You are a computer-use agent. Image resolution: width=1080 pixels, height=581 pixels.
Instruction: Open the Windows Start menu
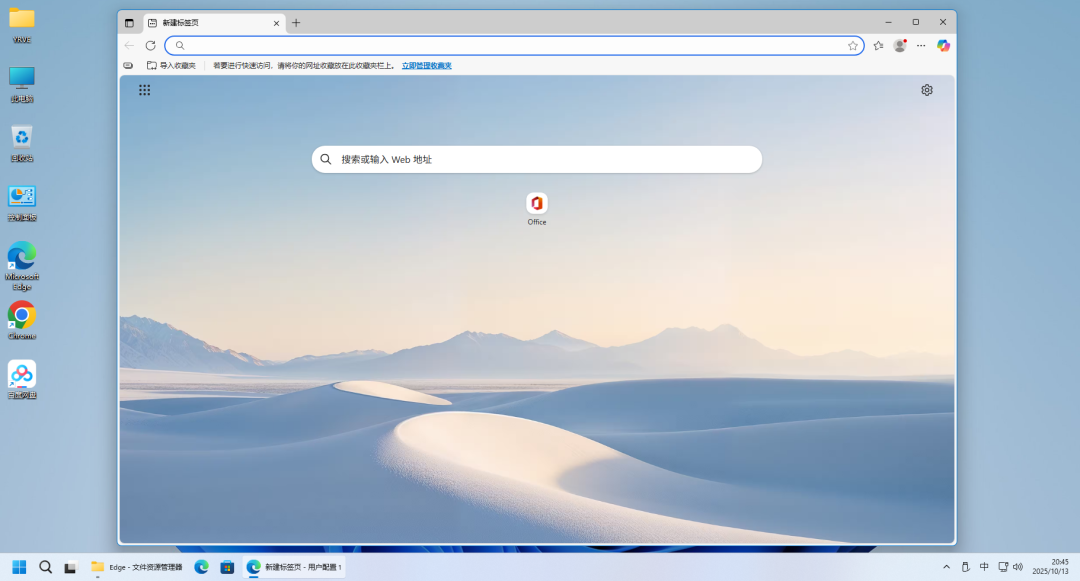point(19,567)
